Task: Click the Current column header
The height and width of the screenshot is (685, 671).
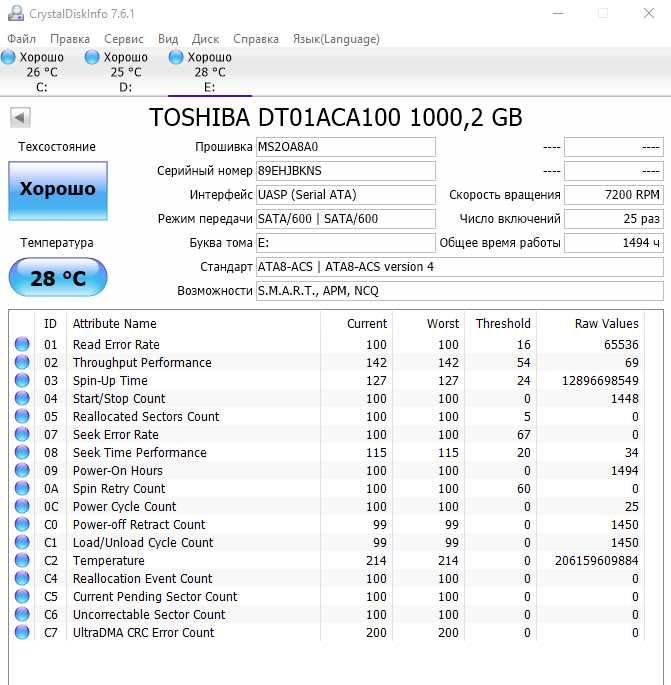Action: click(356, 324)
